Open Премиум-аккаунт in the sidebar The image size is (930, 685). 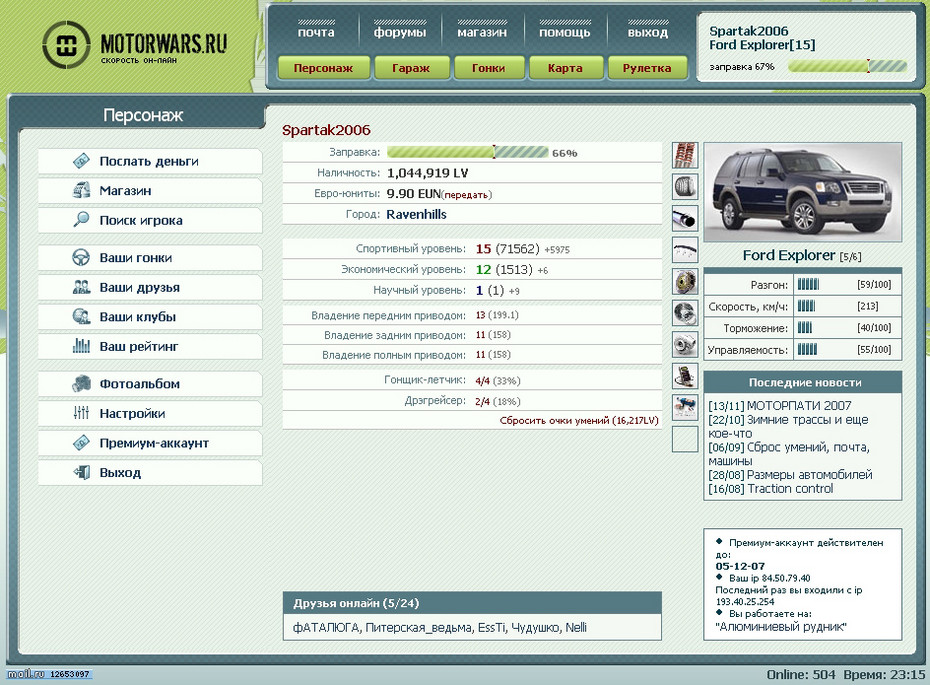tap(150, 443)
